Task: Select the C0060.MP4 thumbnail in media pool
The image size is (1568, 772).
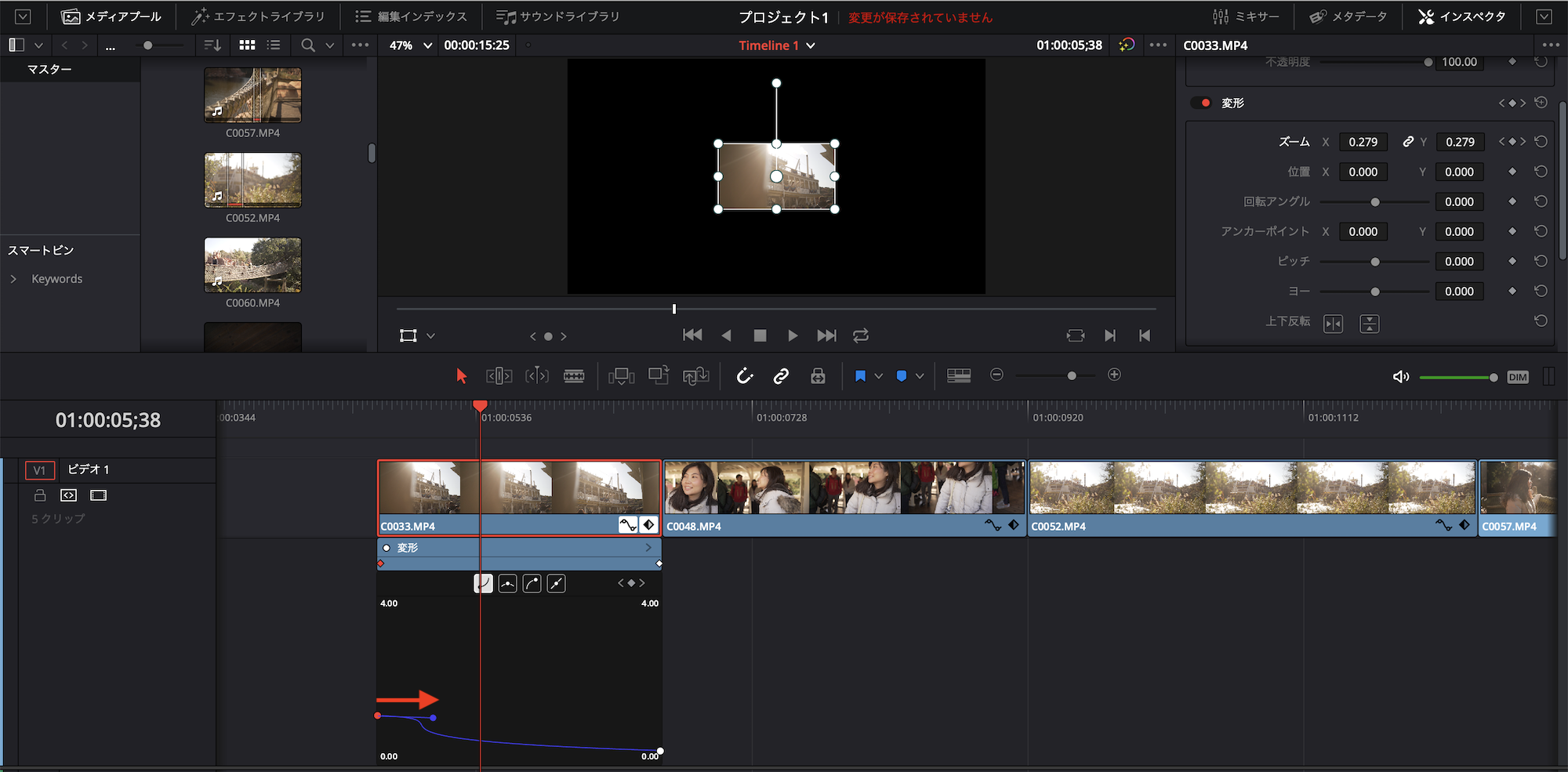Action: tap(252, 265)
